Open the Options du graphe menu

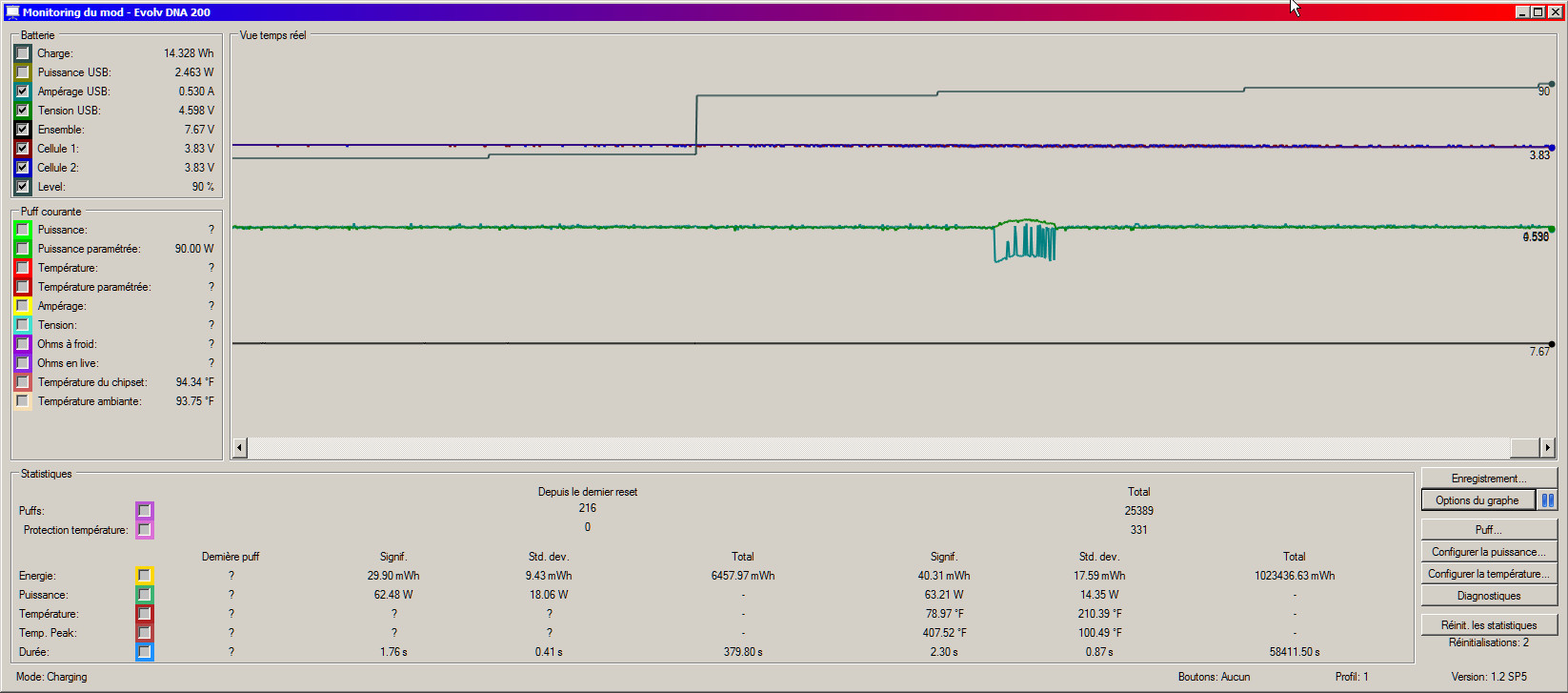1477,500
